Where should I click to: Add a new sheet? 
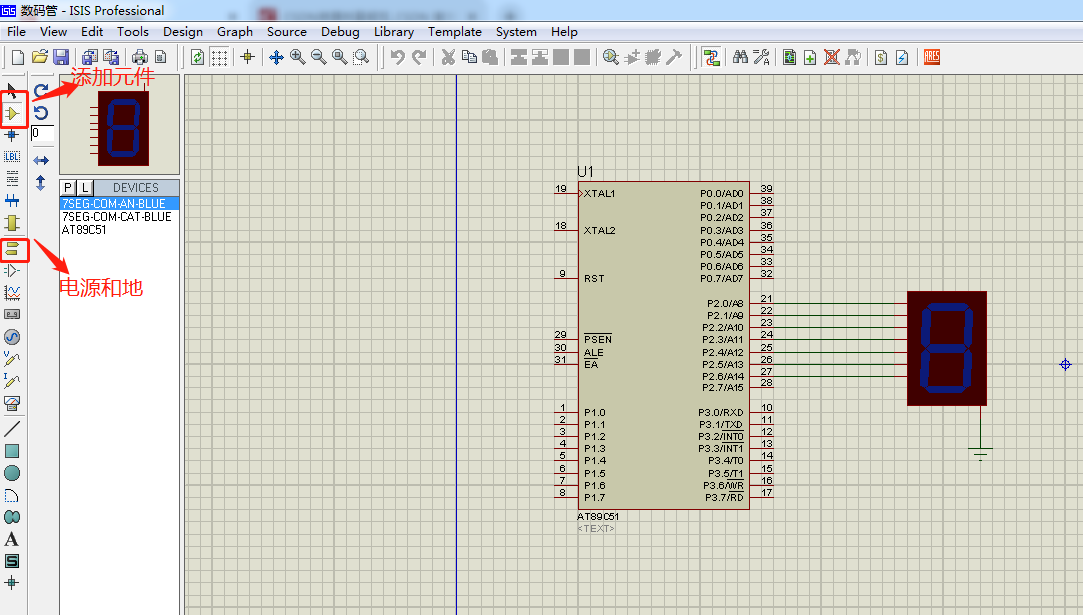pyautogui.click(x=810, y=57)
